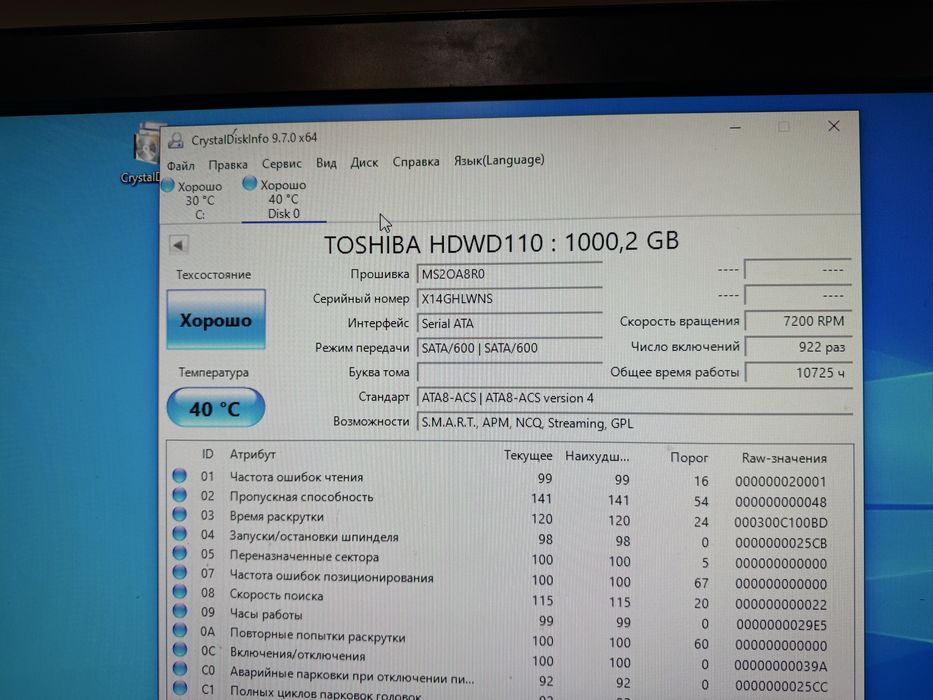The image size is (933, 700).
Task: Click the Raw-значения column header
Action: click(784, 458)
